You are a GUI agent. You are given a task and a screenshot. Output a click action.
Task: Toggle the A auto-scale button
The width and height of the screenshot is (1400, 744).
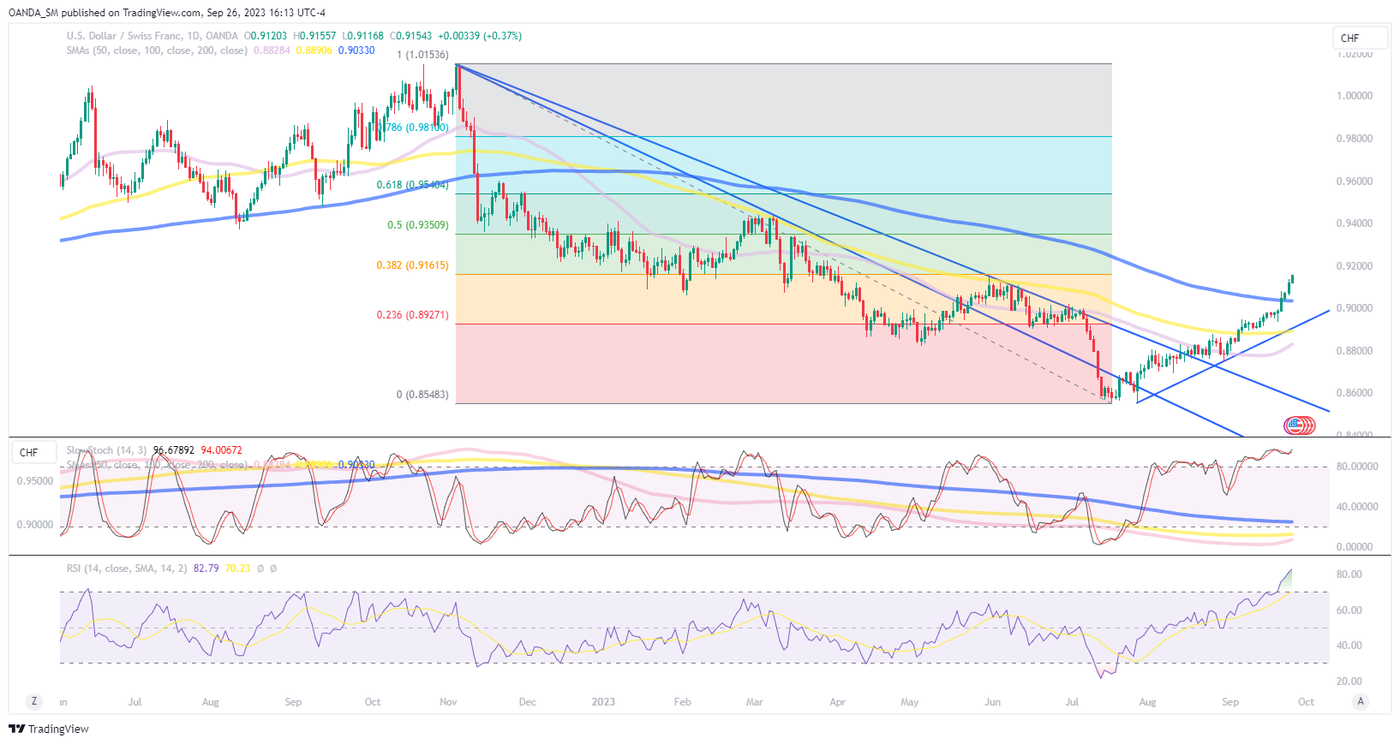(x=1360, y=702)
